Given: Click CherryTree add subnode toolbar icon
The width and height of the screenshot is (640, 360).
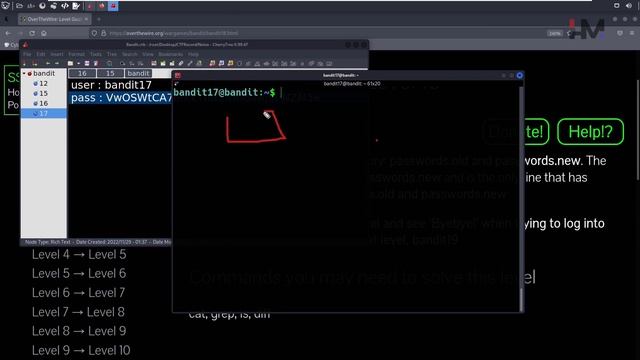Looking at the screenshot, I should pos(34,64).
